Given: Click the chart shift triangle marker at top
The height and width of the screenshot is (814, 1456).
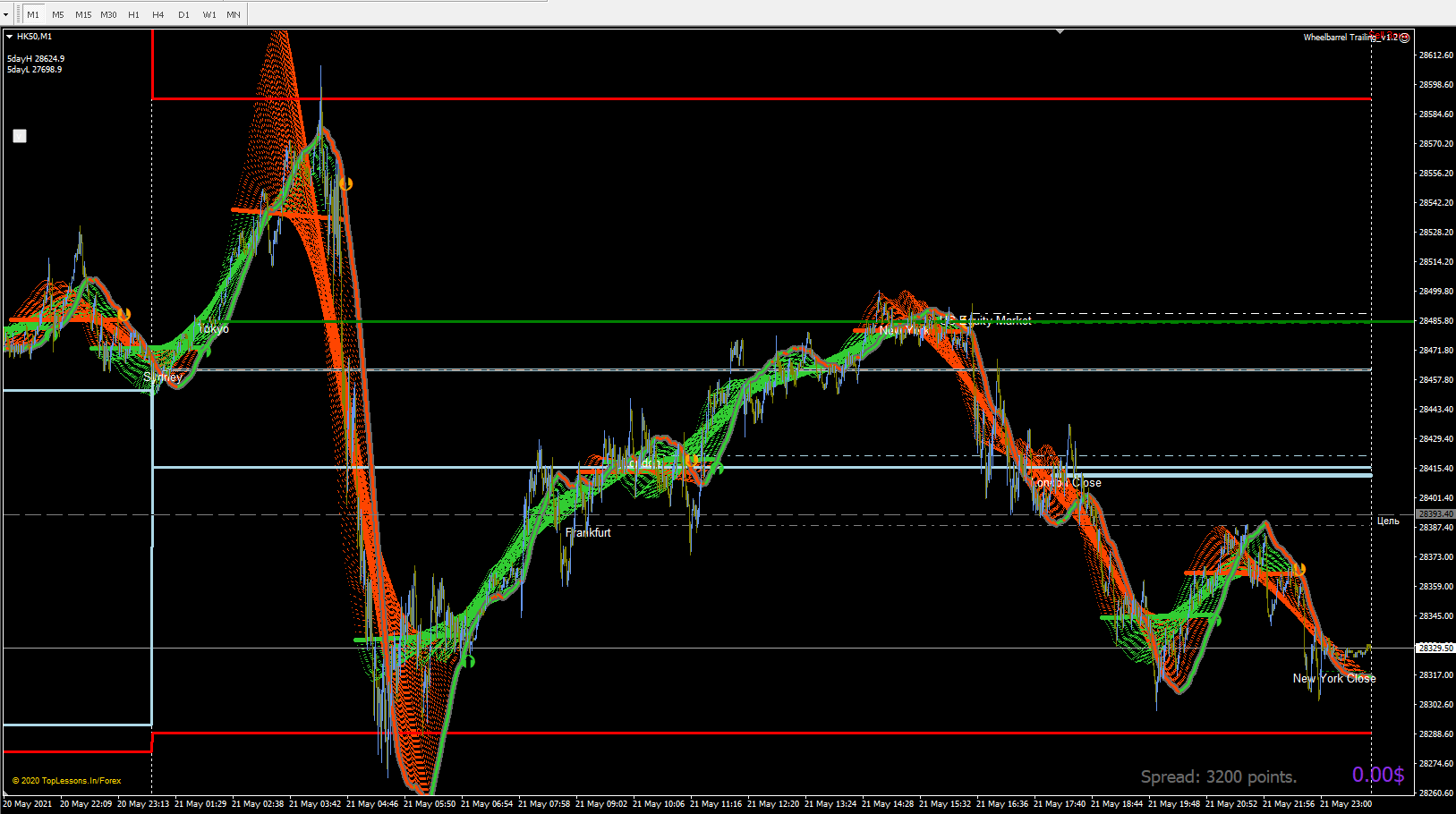Looking at the screenshot, I should pos(1060,31).
